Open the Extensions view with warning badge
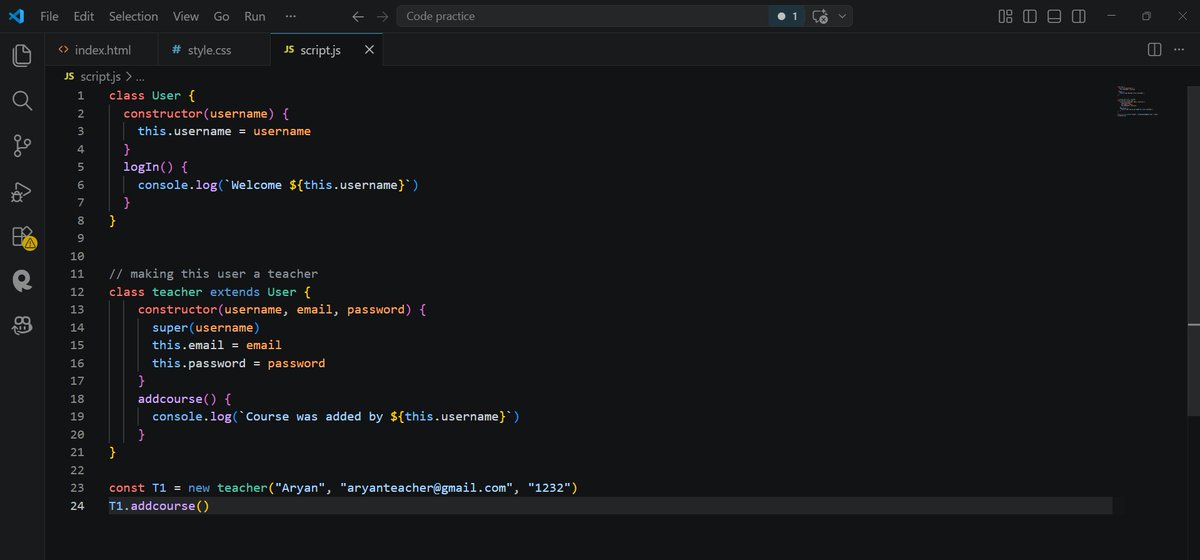 click(22, 237)
